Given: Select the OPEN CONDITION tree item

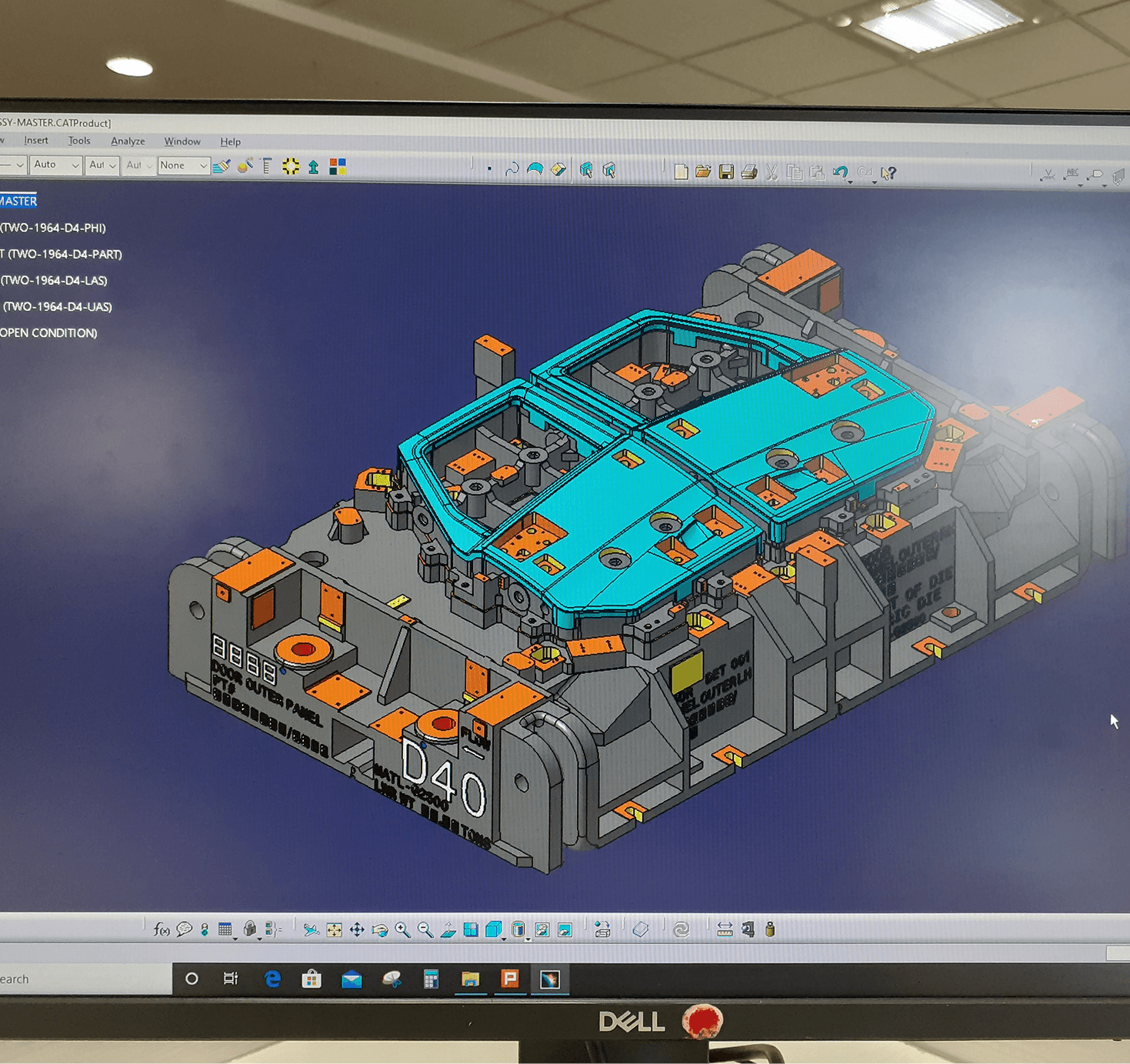Looking at the screenshot, I should (48, 332).
